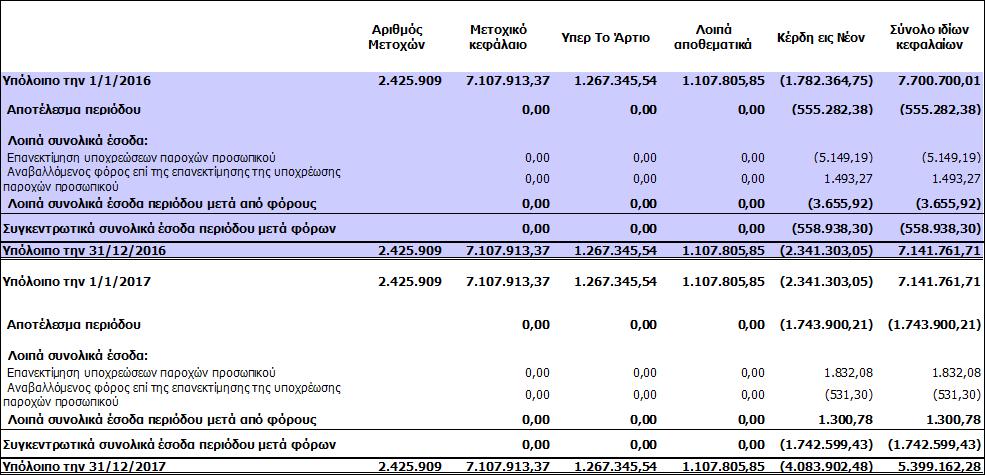The width and height of the screenshot is (985, 475).
Task: Select row label 'Υπόλοιπο την 1/1/2016'
Action: pos(77,80)
